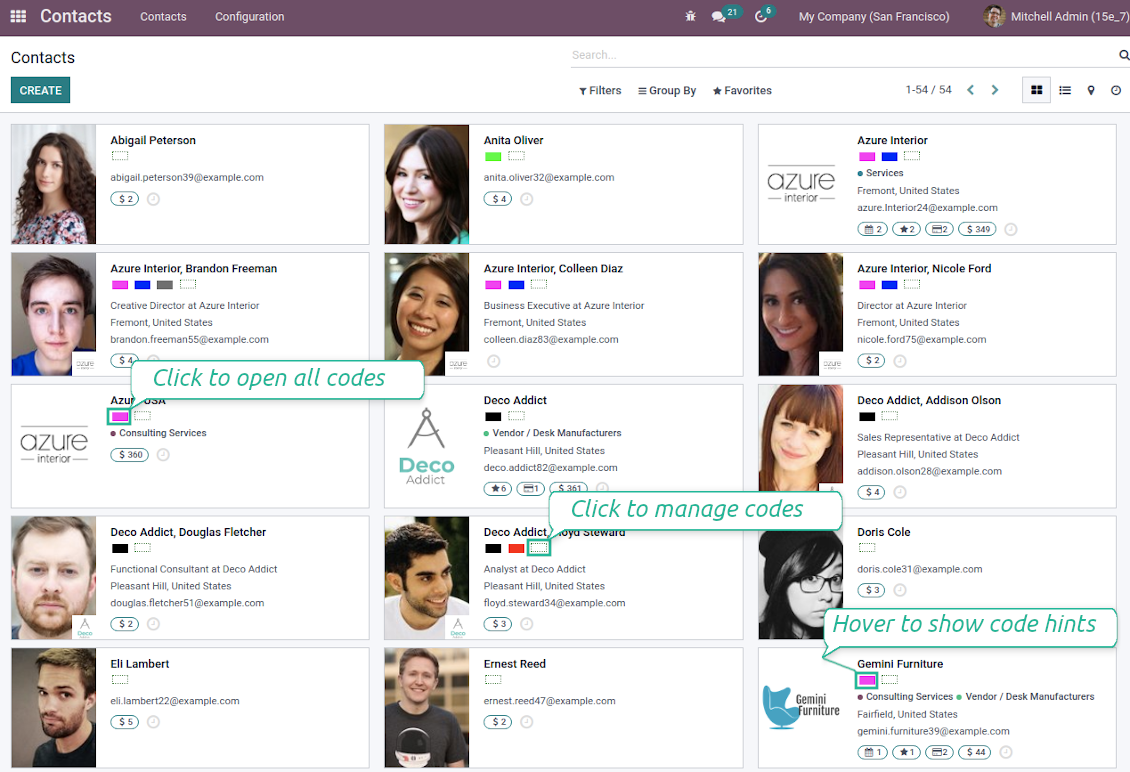
Task: Click dashed code box on Doris Cole card
Action: click(867, 548)
